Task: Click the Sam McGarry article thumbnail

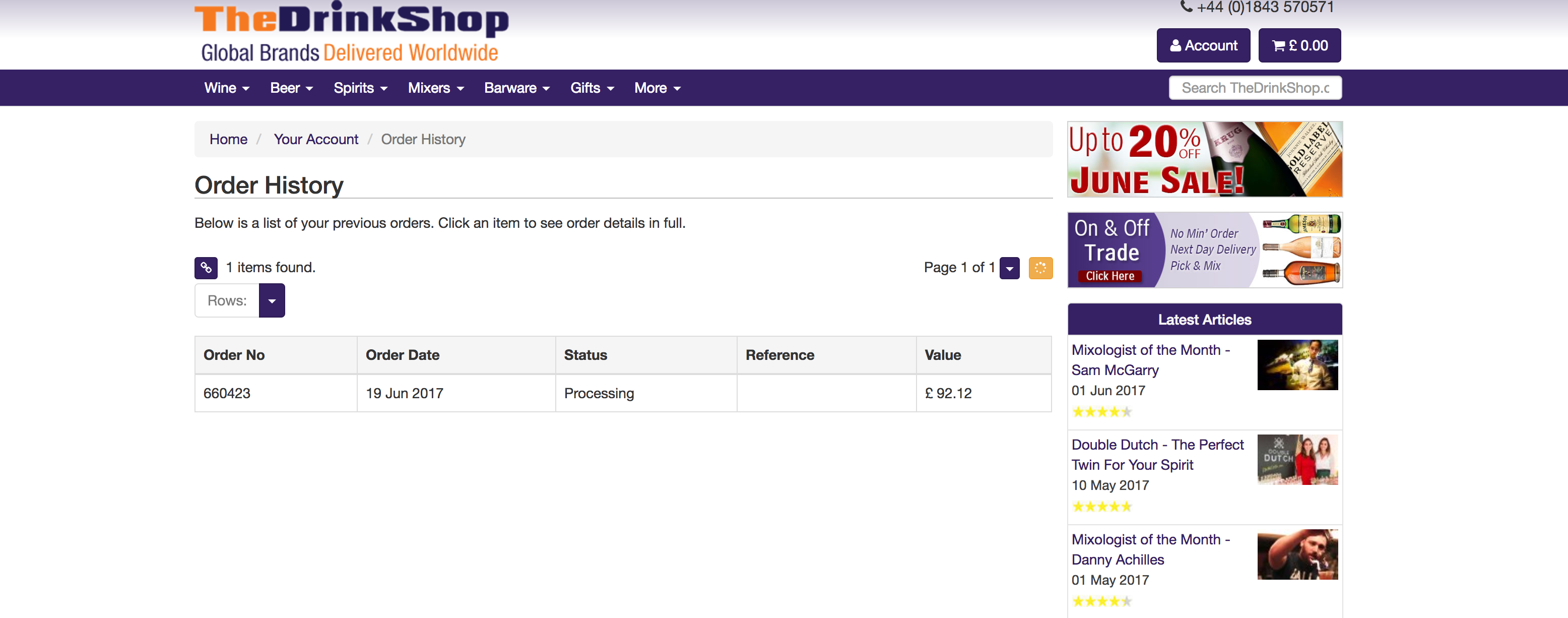Action: point(1297,365)
